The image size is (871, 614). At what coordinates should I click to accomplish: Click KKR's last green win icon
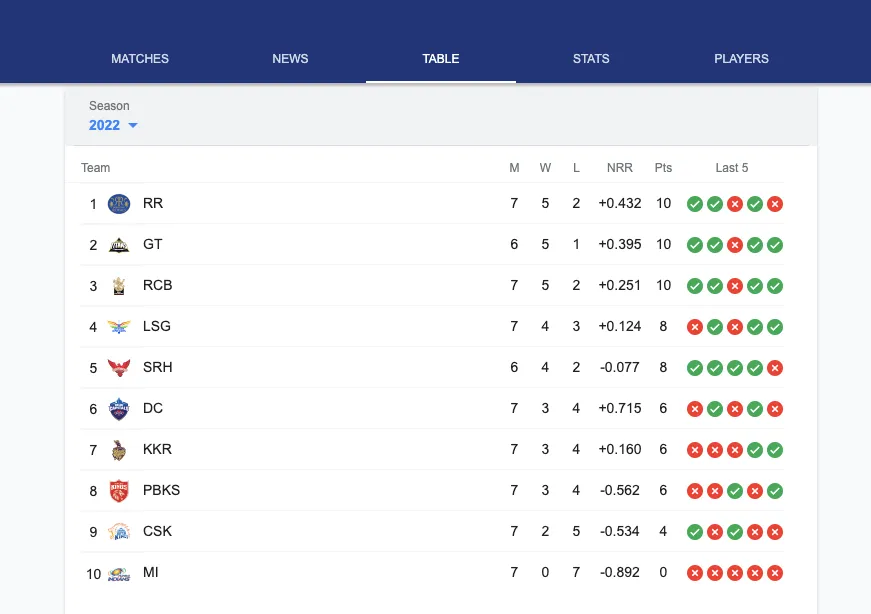point(775,450)
